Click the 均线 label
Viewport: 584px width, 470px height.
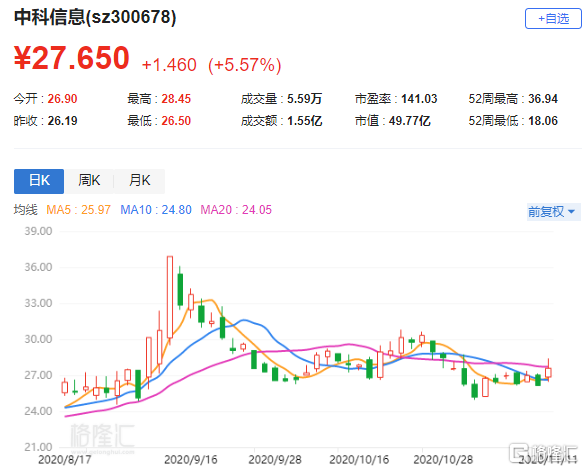click(x=26, y=210)
